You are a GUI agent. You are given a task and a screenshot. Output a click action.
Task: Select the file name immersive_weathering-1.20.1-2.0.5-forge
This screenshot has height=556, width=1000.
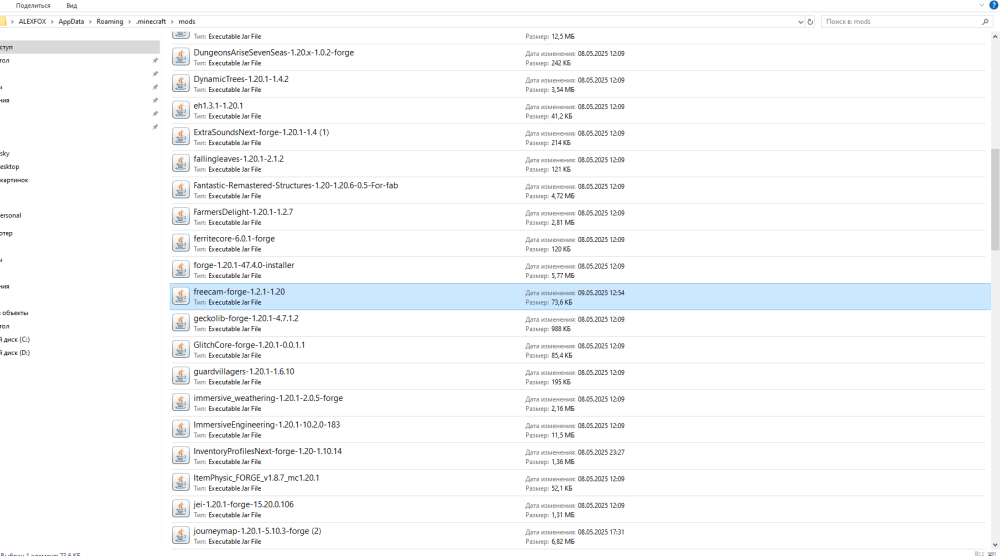pyautogui.click(x=268, y=398)
